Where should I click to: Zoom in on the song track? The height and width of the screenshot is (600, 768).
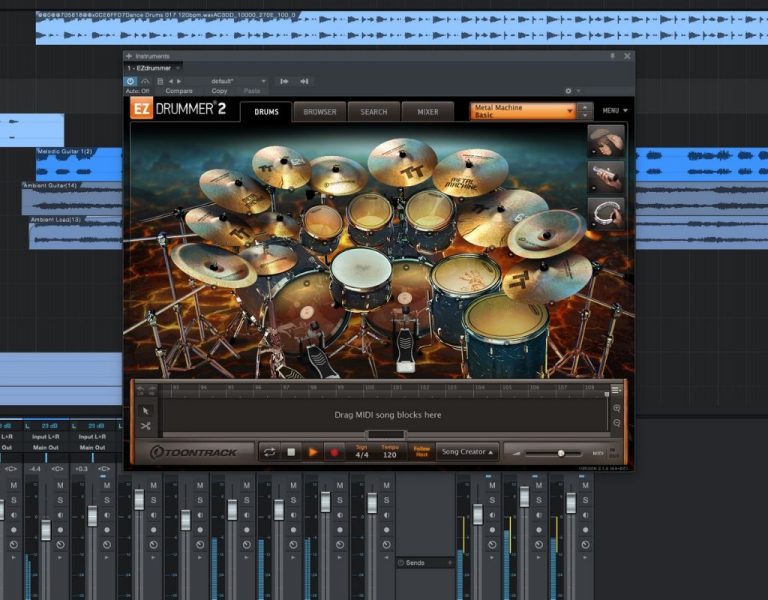click(617, 408)
